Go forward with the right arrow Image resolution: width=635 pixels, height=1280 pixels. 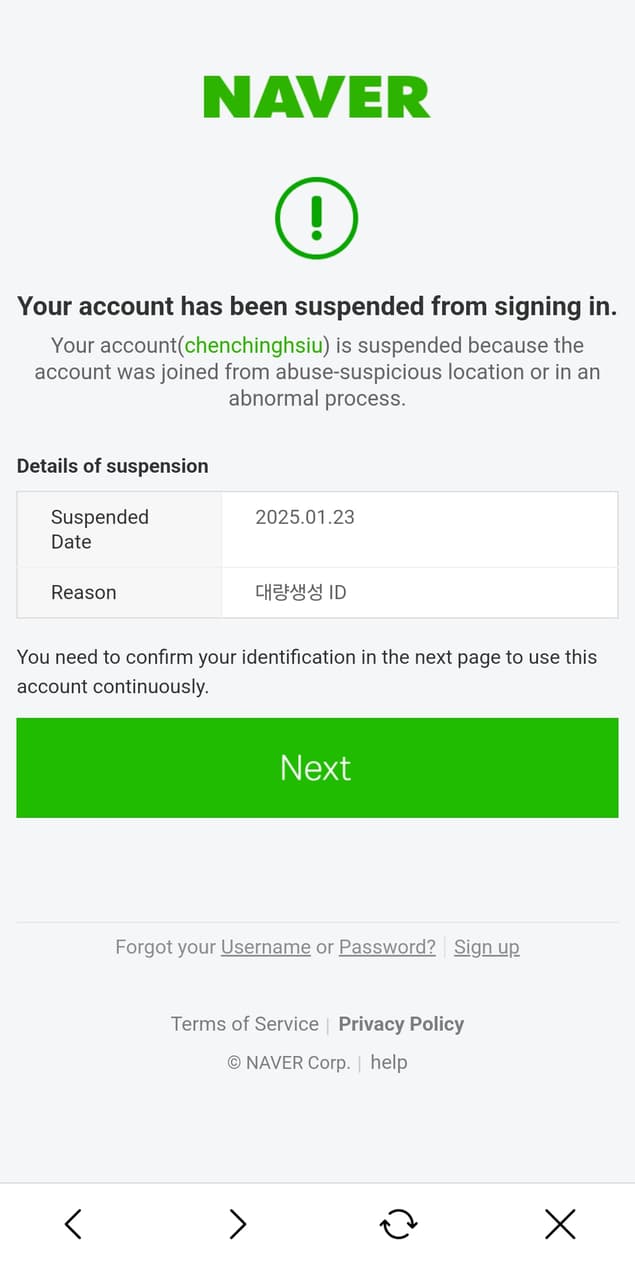237,1223
